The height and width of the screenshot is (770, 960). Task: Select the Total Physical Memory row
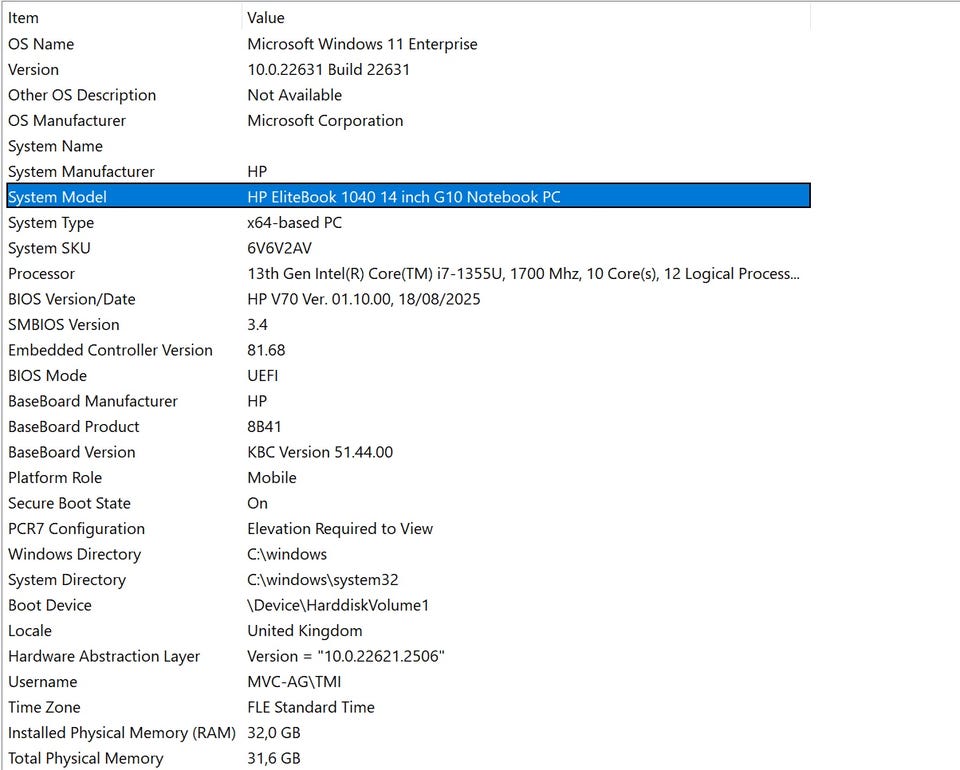(408, 758)
